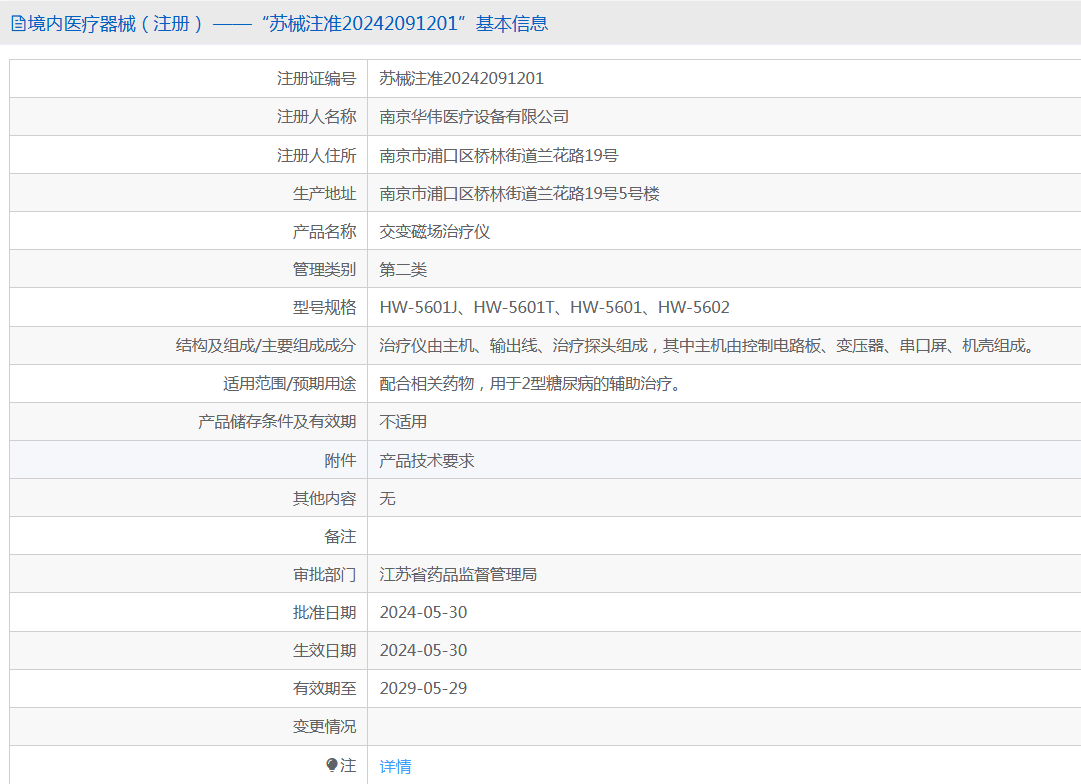1081x784 pixels.
Task: Click the 适用范围/预期用途 label
Action: [x=290, y=383]
